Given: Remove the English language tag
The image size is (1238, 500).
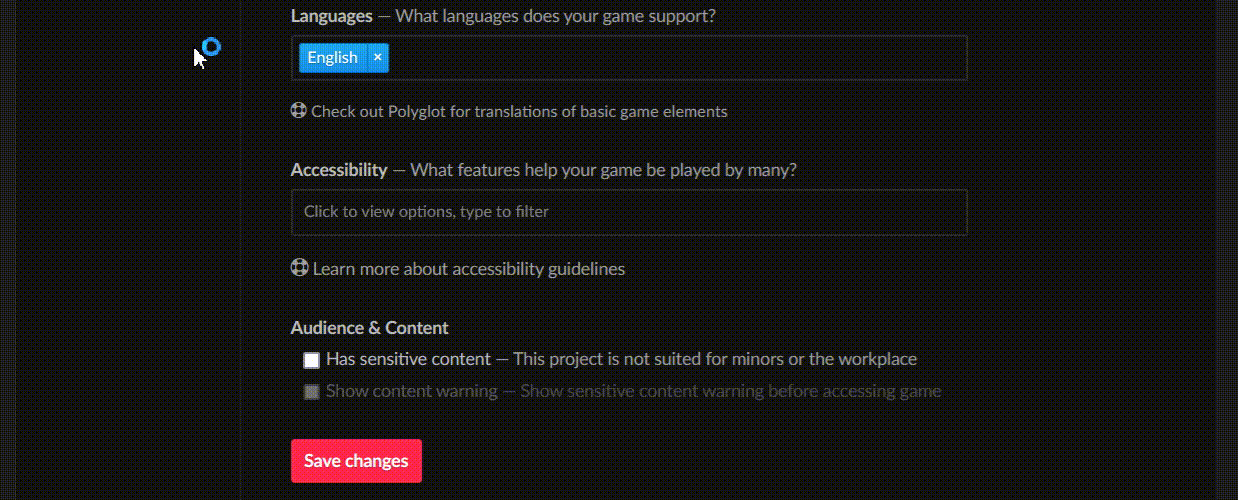Looking at the screenshot, I should [x=377, y=58].
